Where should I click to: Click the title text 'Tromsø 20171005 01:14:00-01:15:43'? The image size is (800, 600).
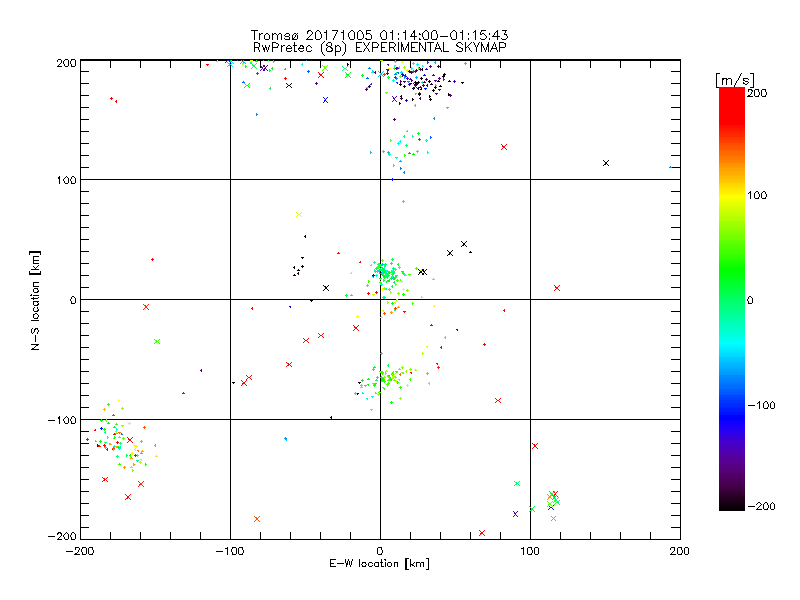point(380,35)
